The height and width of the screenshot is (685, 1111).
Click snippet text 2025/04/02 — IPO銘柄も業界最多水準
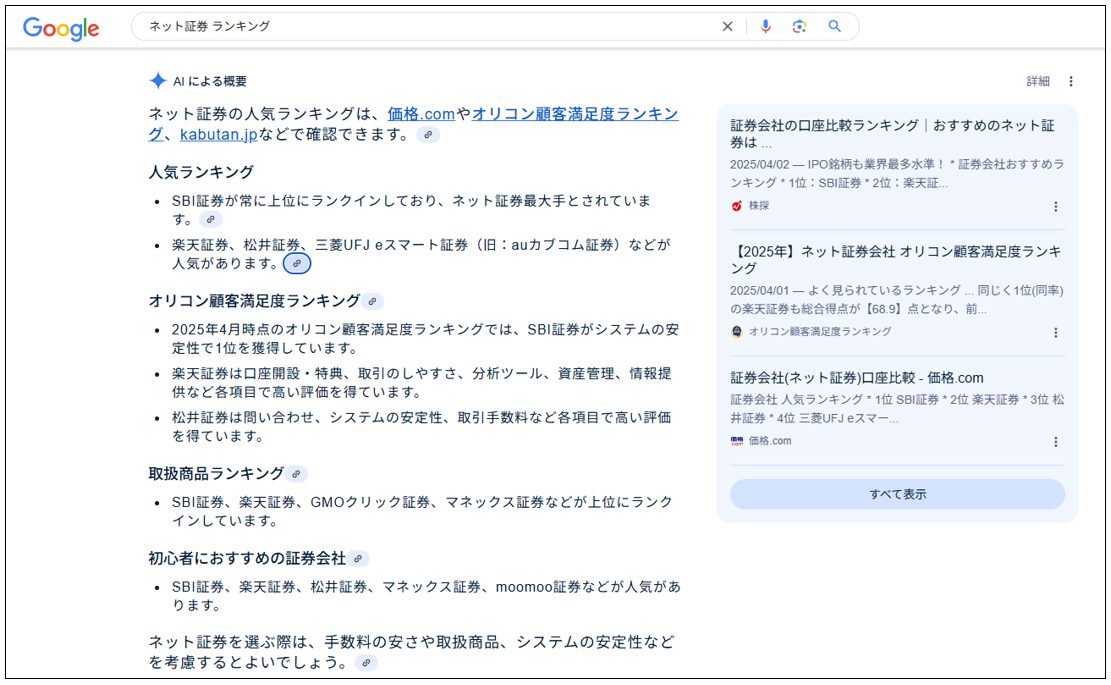click(x=897, y=174)
